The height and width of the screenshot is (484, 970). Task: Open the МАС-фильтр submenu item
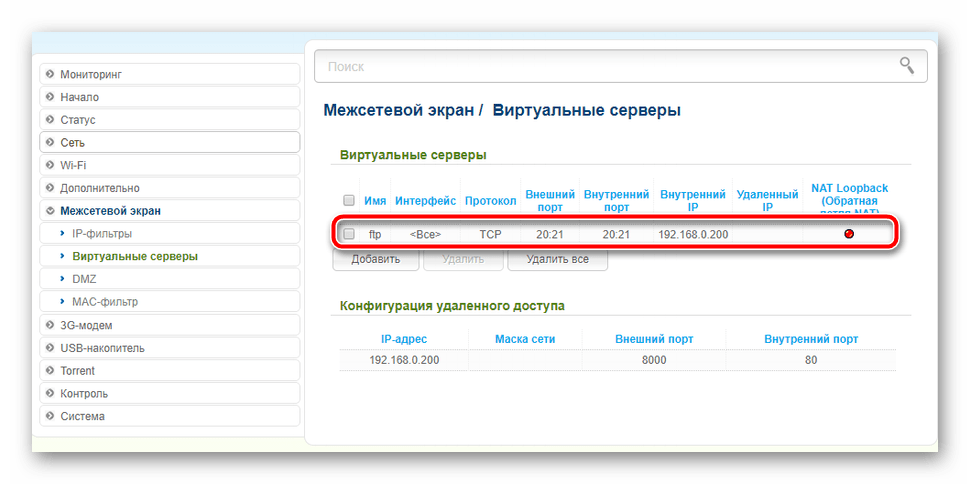[x=104, y=301]
